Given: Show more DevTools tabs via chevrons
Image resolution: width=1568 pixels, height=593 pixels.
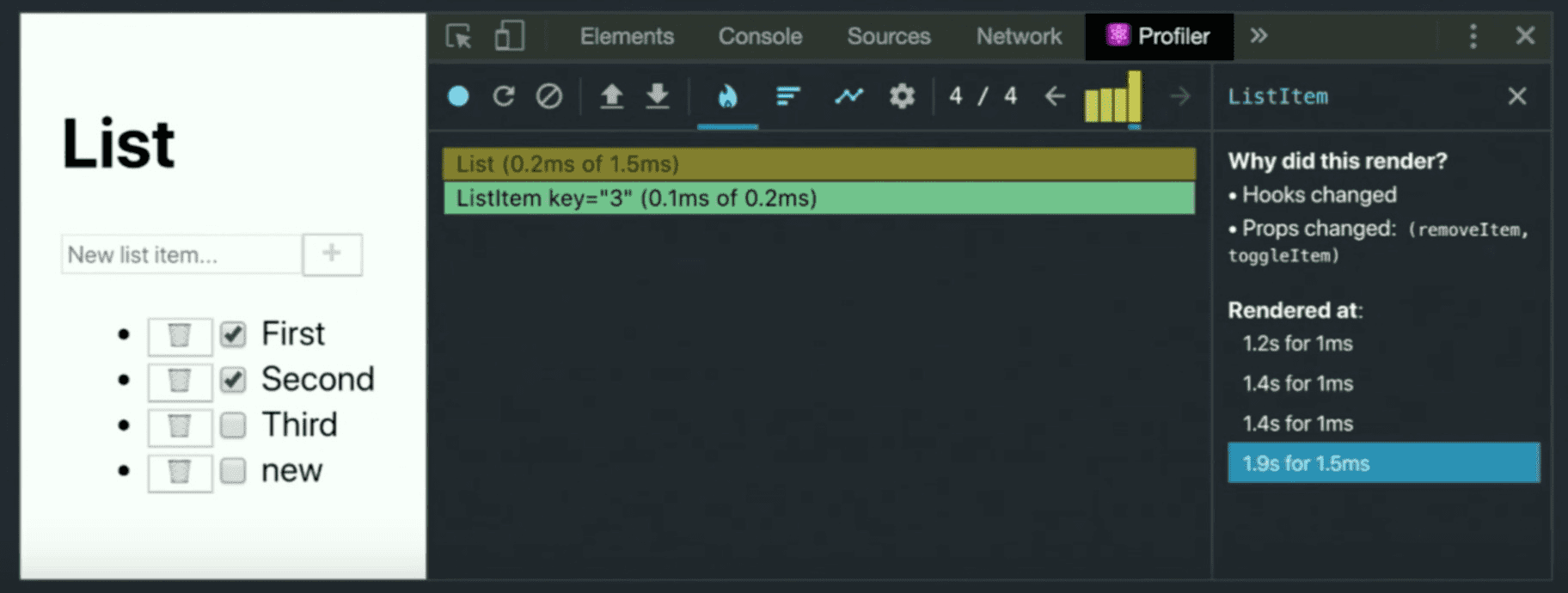Looking at the screenshot, I should click(1259, 36).
